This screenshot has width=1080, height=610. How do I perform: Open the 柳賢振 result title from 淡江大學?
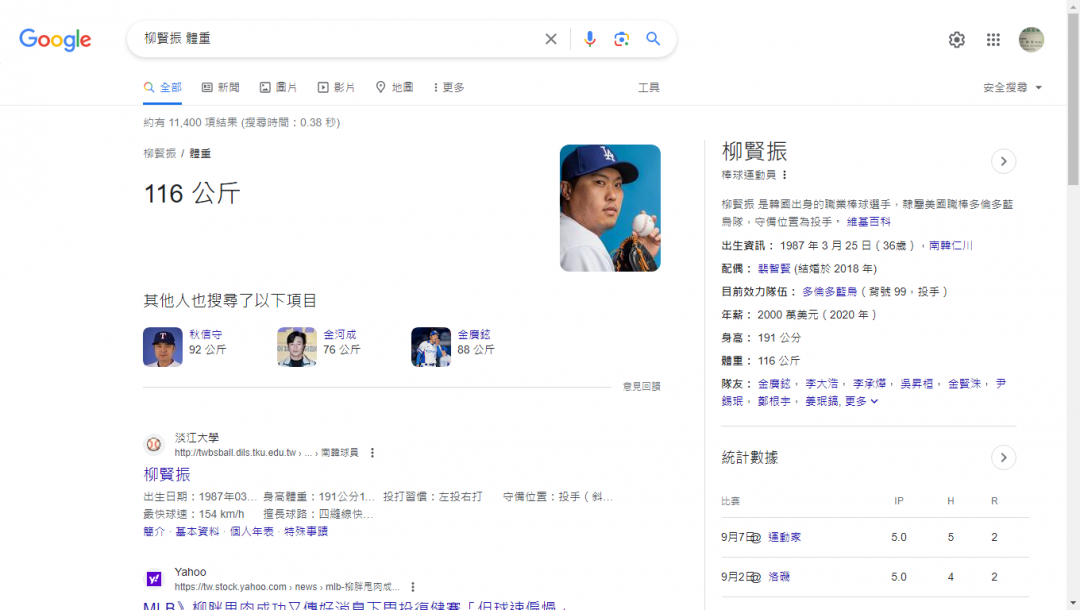tap(167, 474)
